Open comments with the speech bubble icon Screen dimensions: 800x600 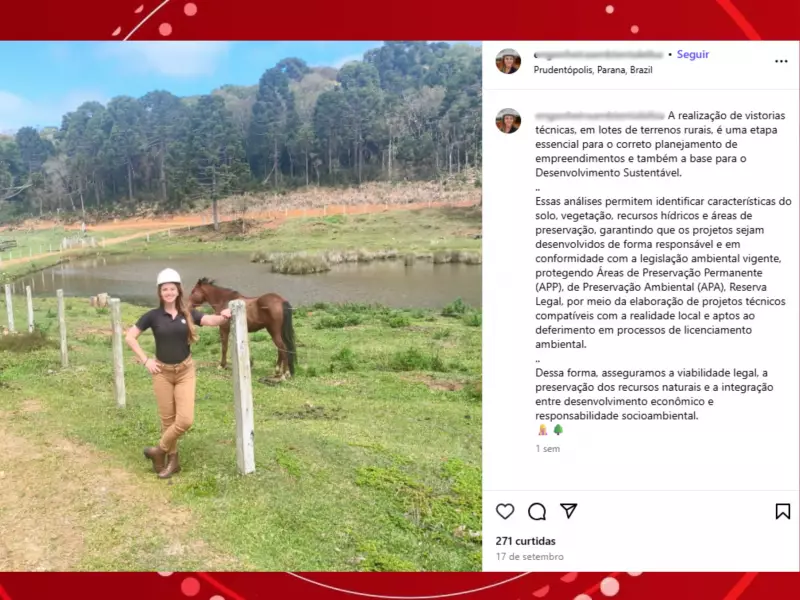[x=537, y=511]
